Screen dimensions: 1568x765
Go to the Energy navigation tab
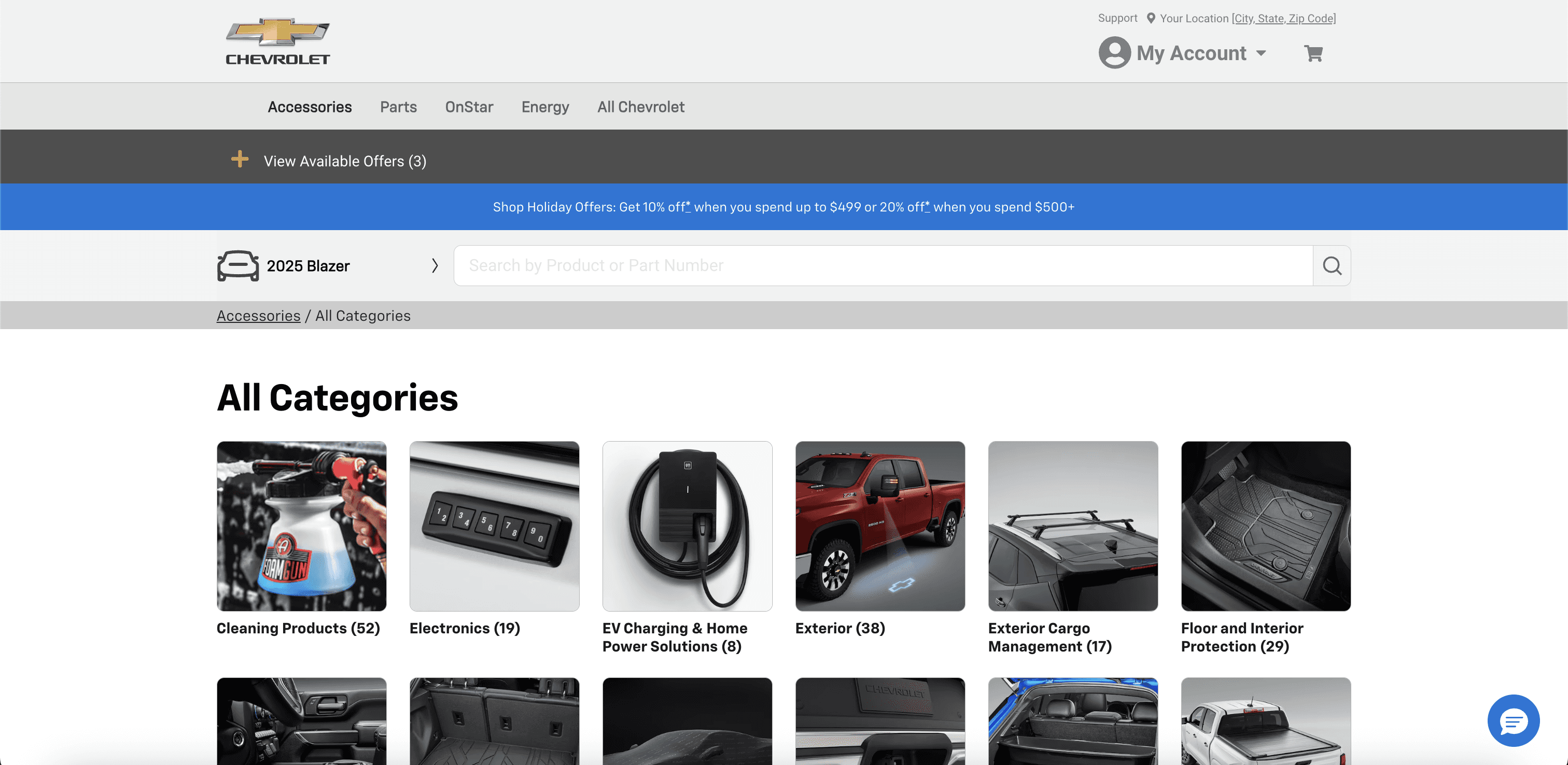pyautogui.click(x=545, y=107)
